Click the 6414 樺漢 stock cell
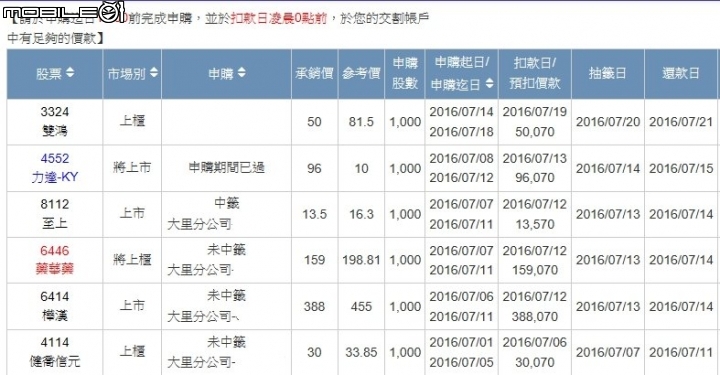Screen dimensions: 720x375 point(55,306)
